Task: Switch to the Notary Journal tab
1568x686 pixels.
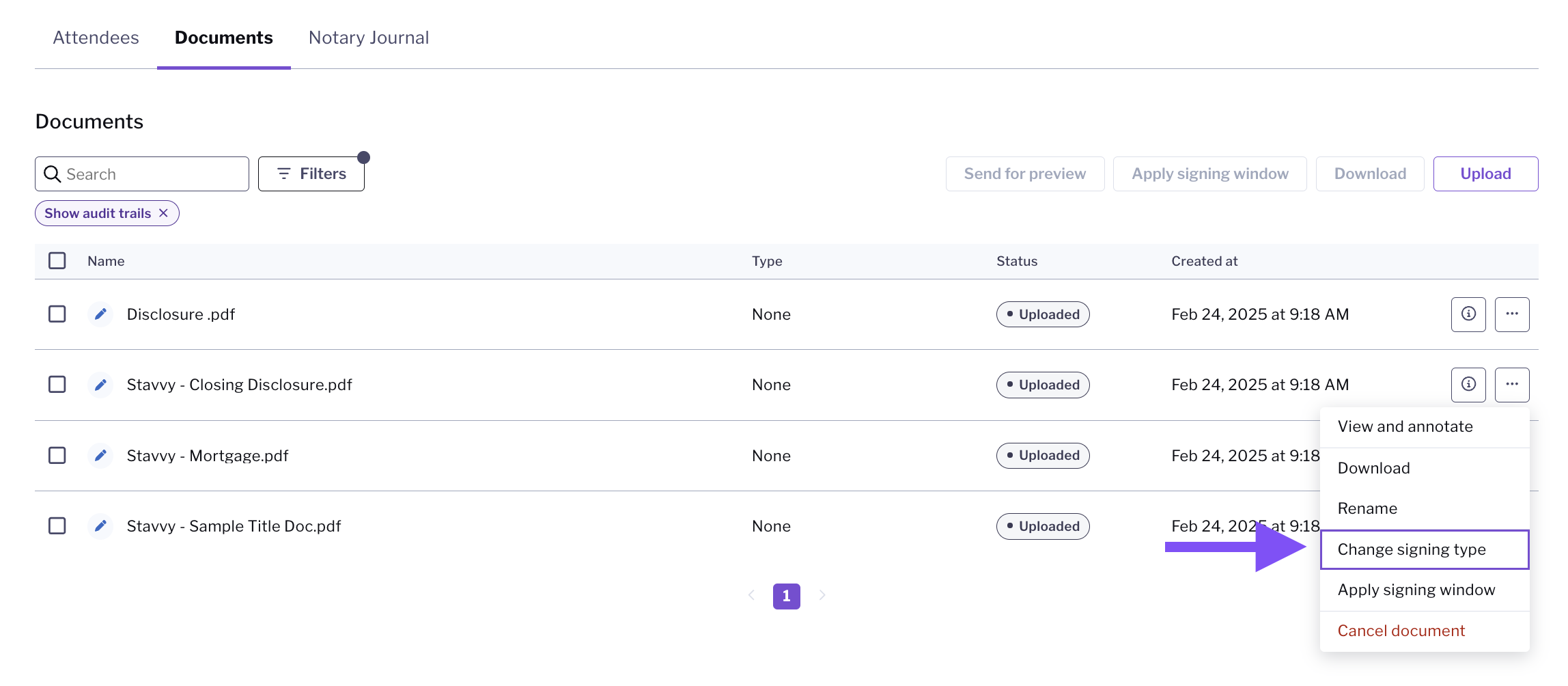Action: click(x=369, y=38)
